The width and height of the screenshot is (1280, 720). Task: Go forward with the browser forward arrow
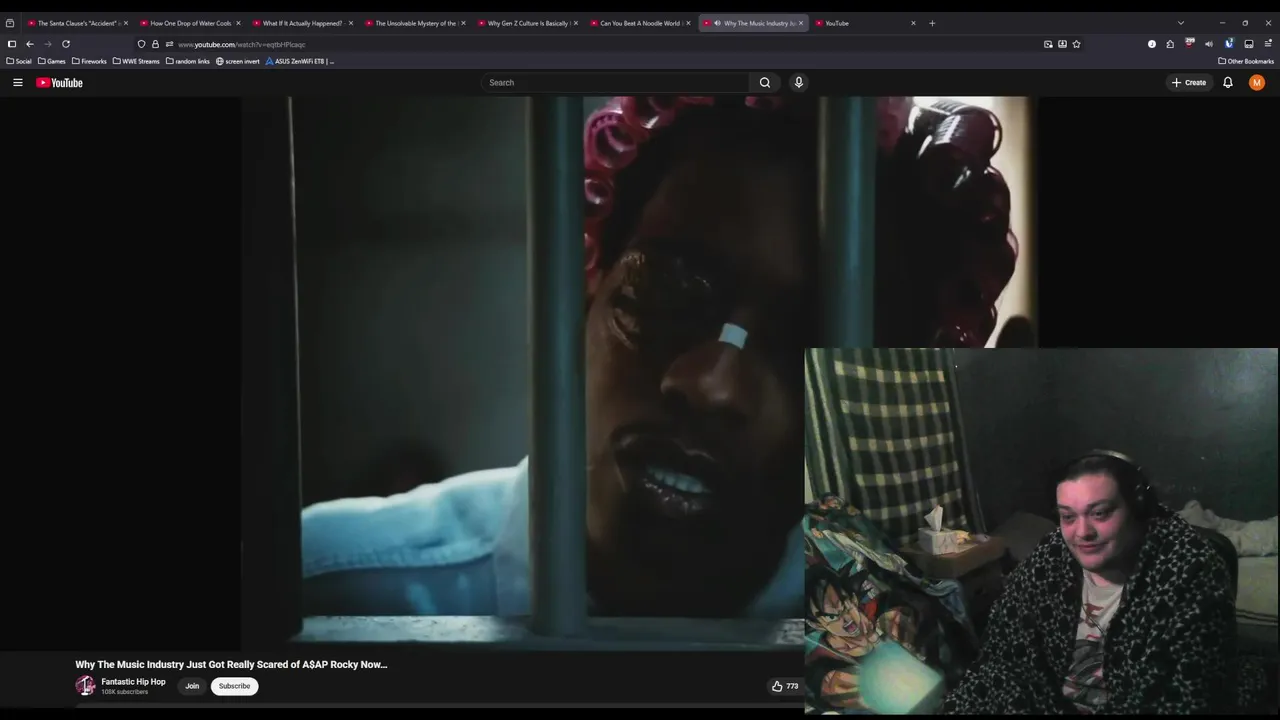(48, 44)
